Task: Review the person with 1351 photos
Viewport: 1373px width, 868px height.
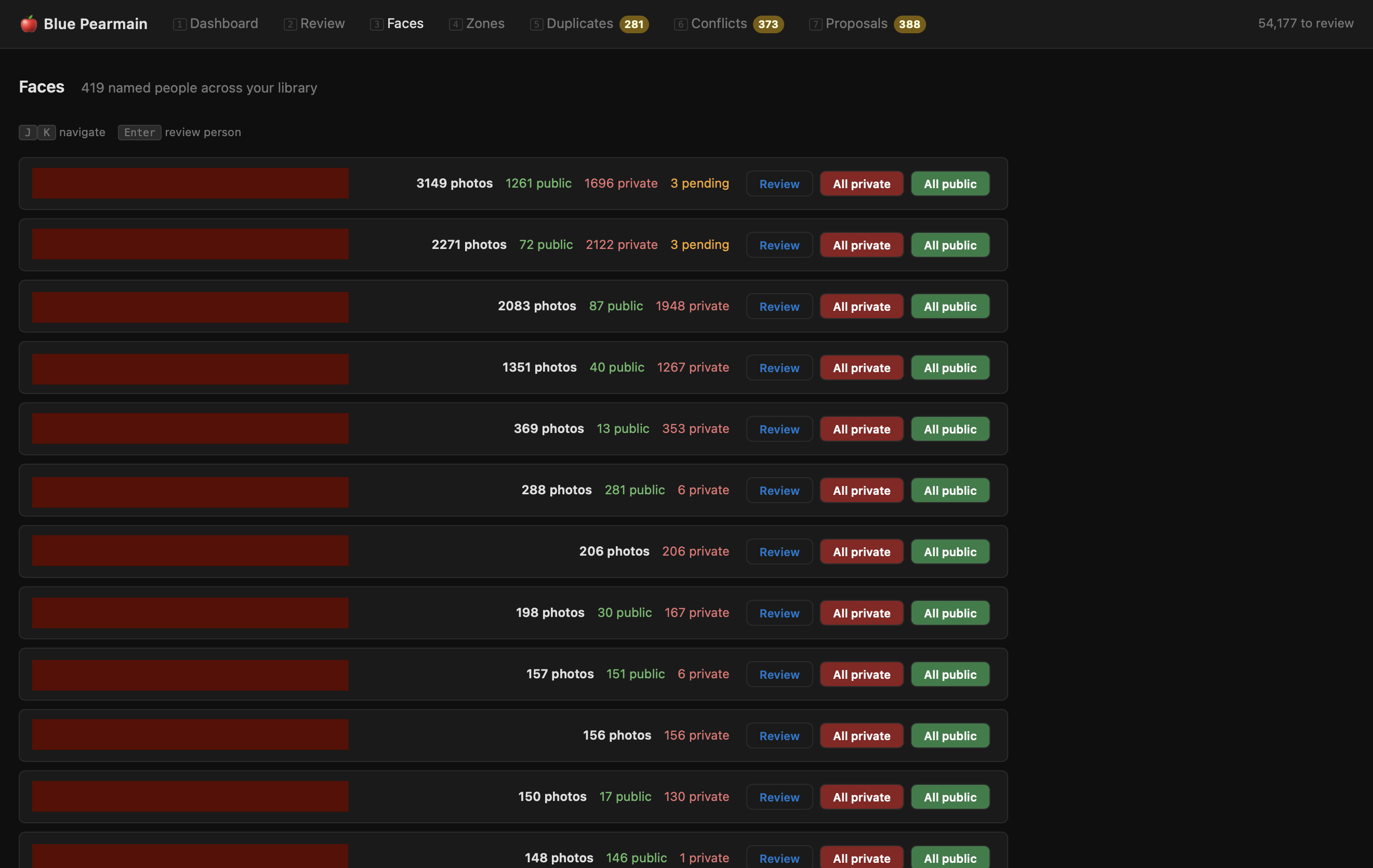Action: [779, 368]
